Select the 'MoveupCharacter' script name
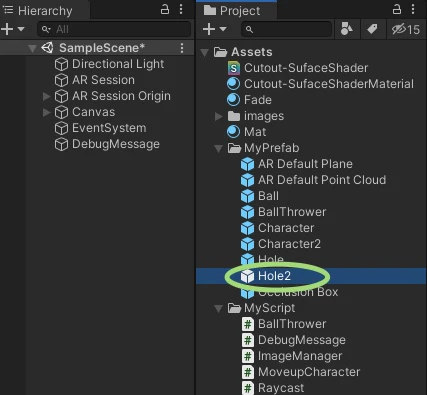 coord(309,372)
